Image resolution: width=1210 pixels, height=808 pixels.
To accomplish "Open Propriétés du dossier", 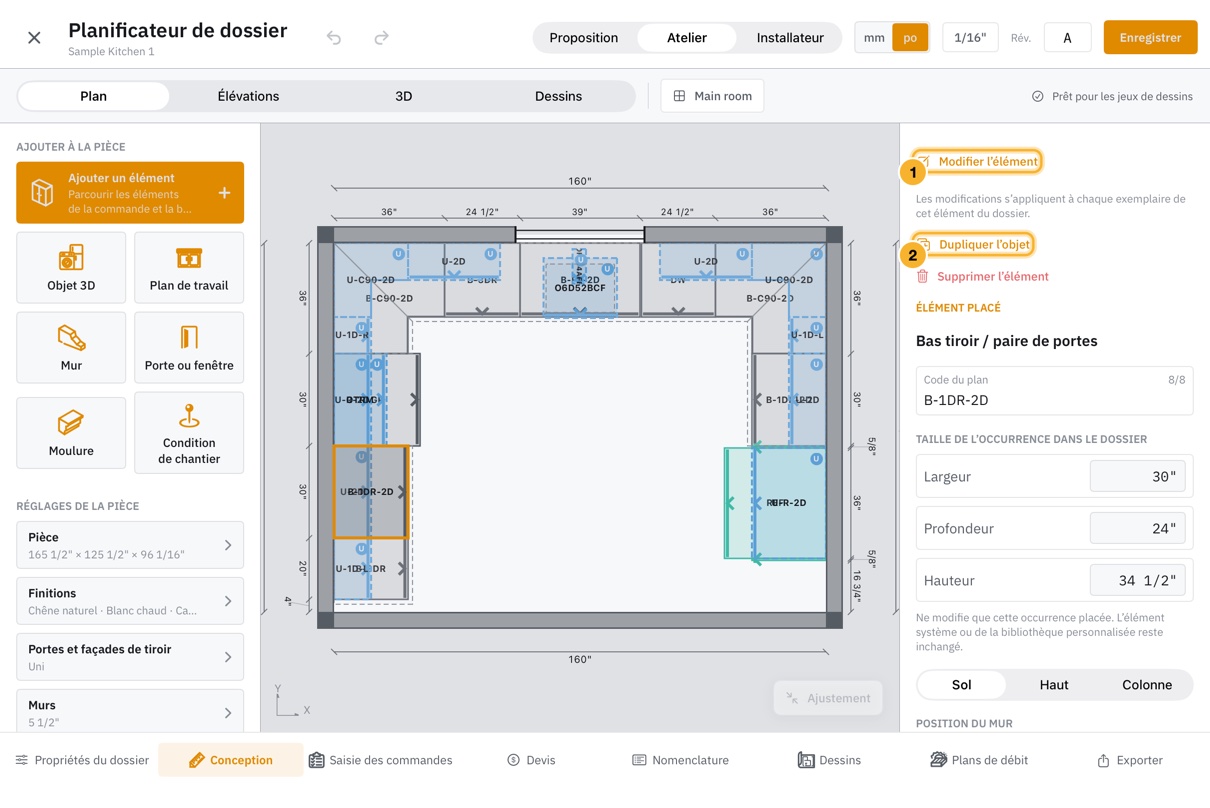I will tap(82, 760).
